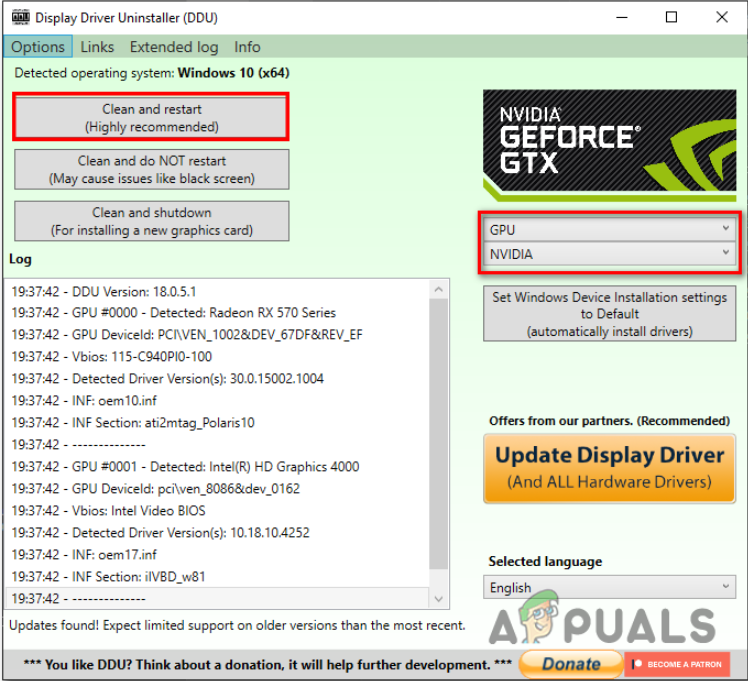Click the log scrollbar up arrow
748x681 pixels.
439,289
